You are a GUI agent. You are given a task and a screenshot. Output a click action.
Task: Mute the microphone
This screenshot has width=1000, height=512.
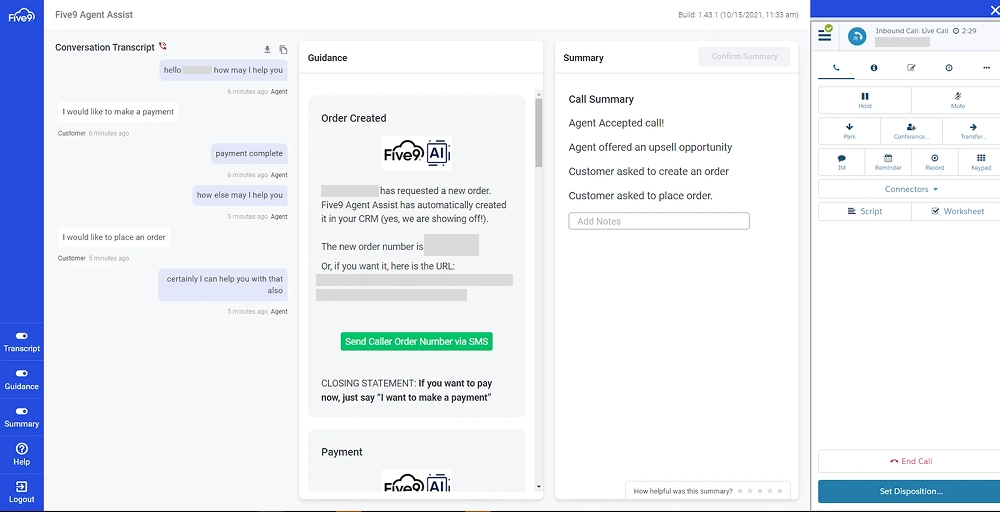pos(957,100)
